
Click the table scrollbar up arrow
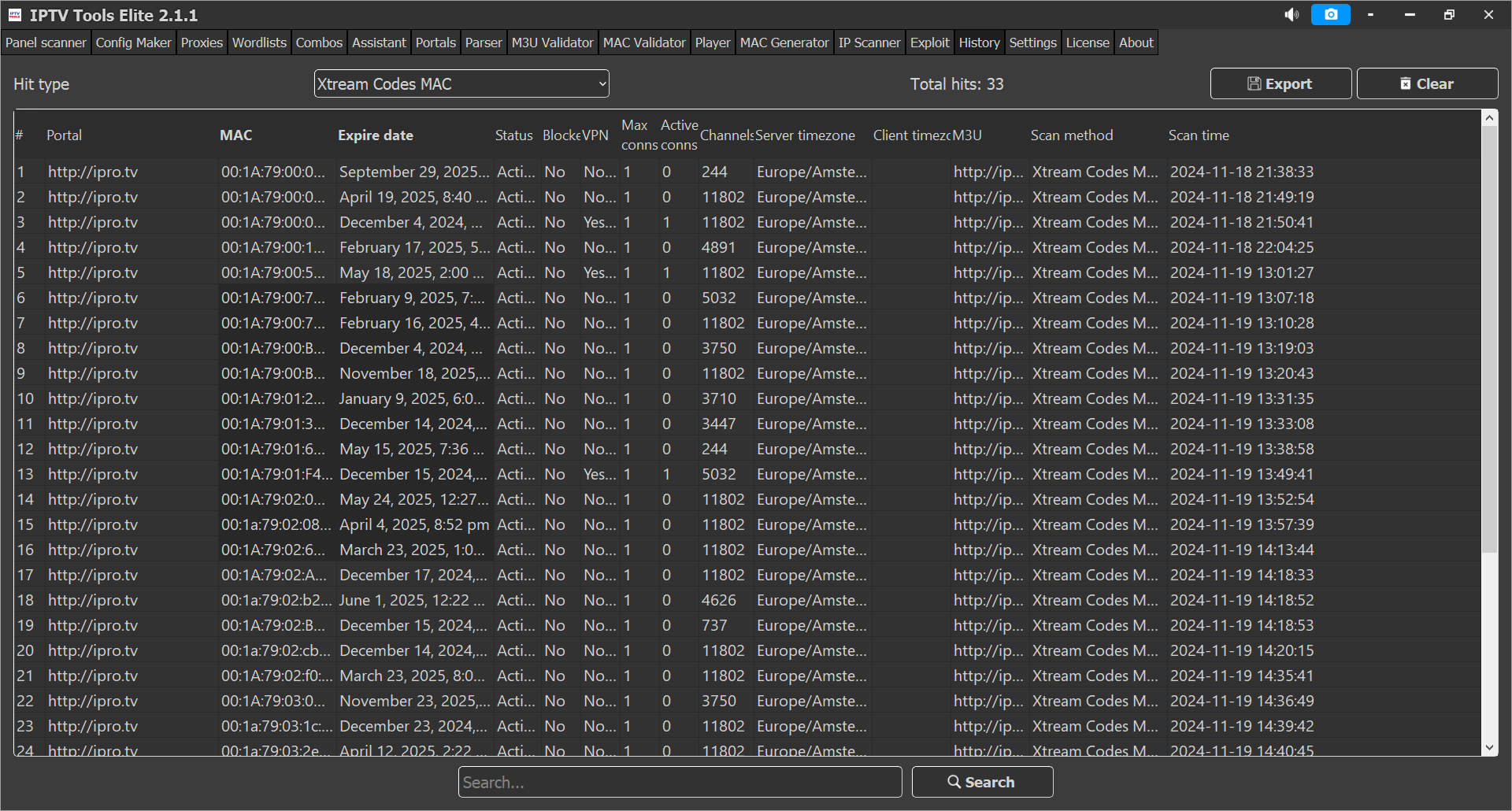click(x=1489, y=118)
